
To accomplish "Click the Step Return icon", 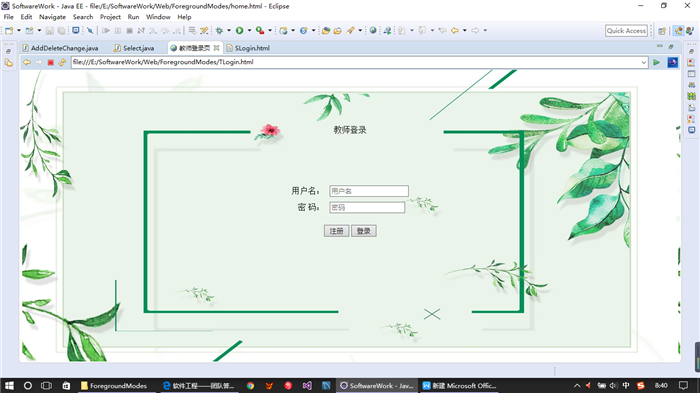I will 177,30.
